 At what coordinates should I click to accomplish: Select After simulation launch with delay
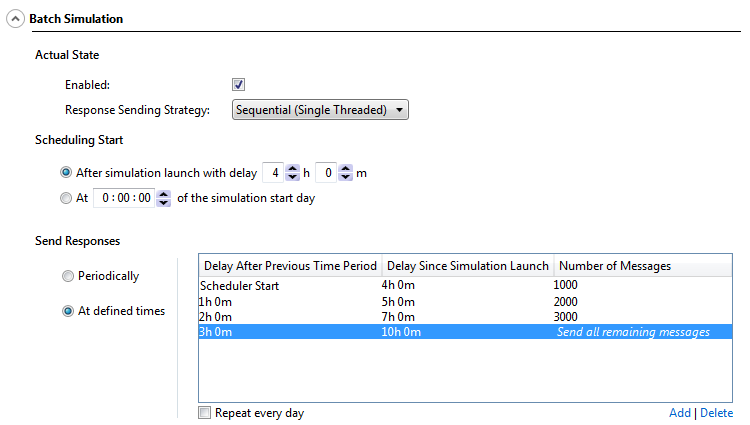(67, 173)
